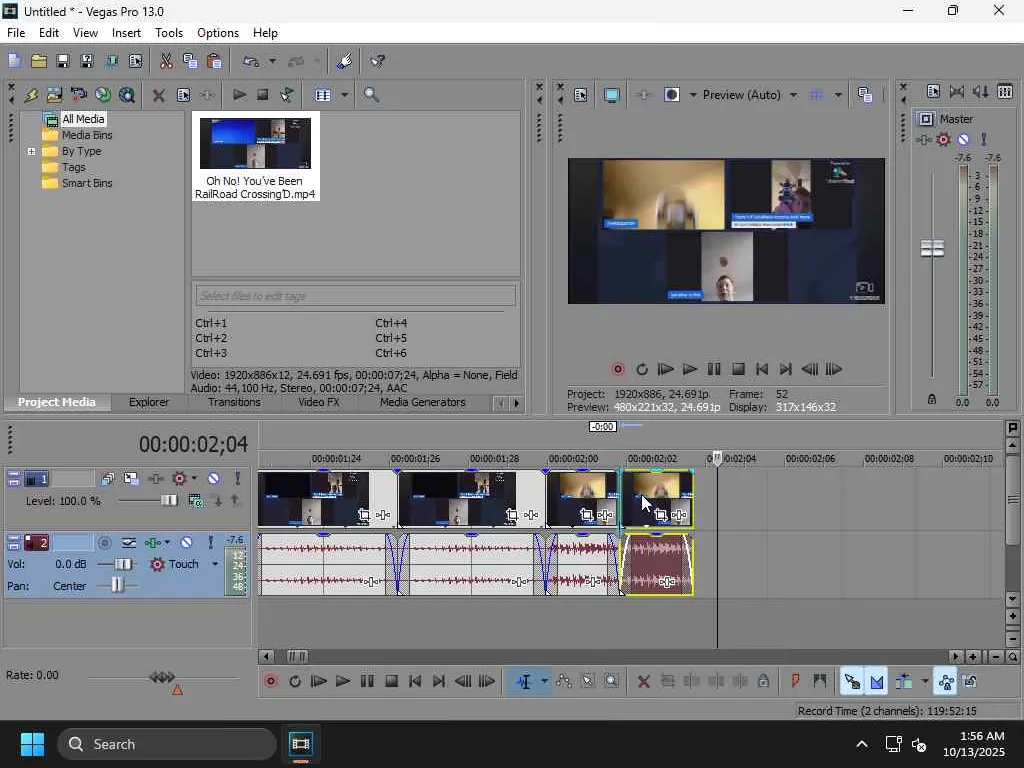Click the Get Media from web globe icon

click(x=103, y=95)
